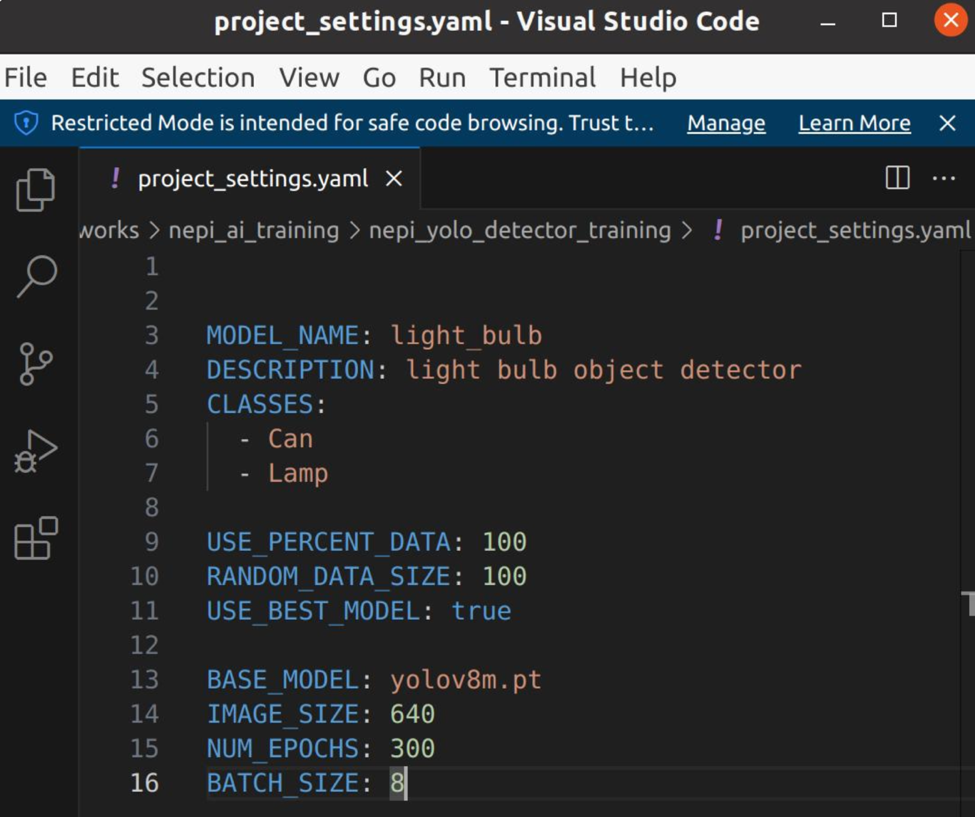Image resolution: width=975 pixels, height=817 pixels.
Task: Open the File menu
Action: tap(26, 77)
